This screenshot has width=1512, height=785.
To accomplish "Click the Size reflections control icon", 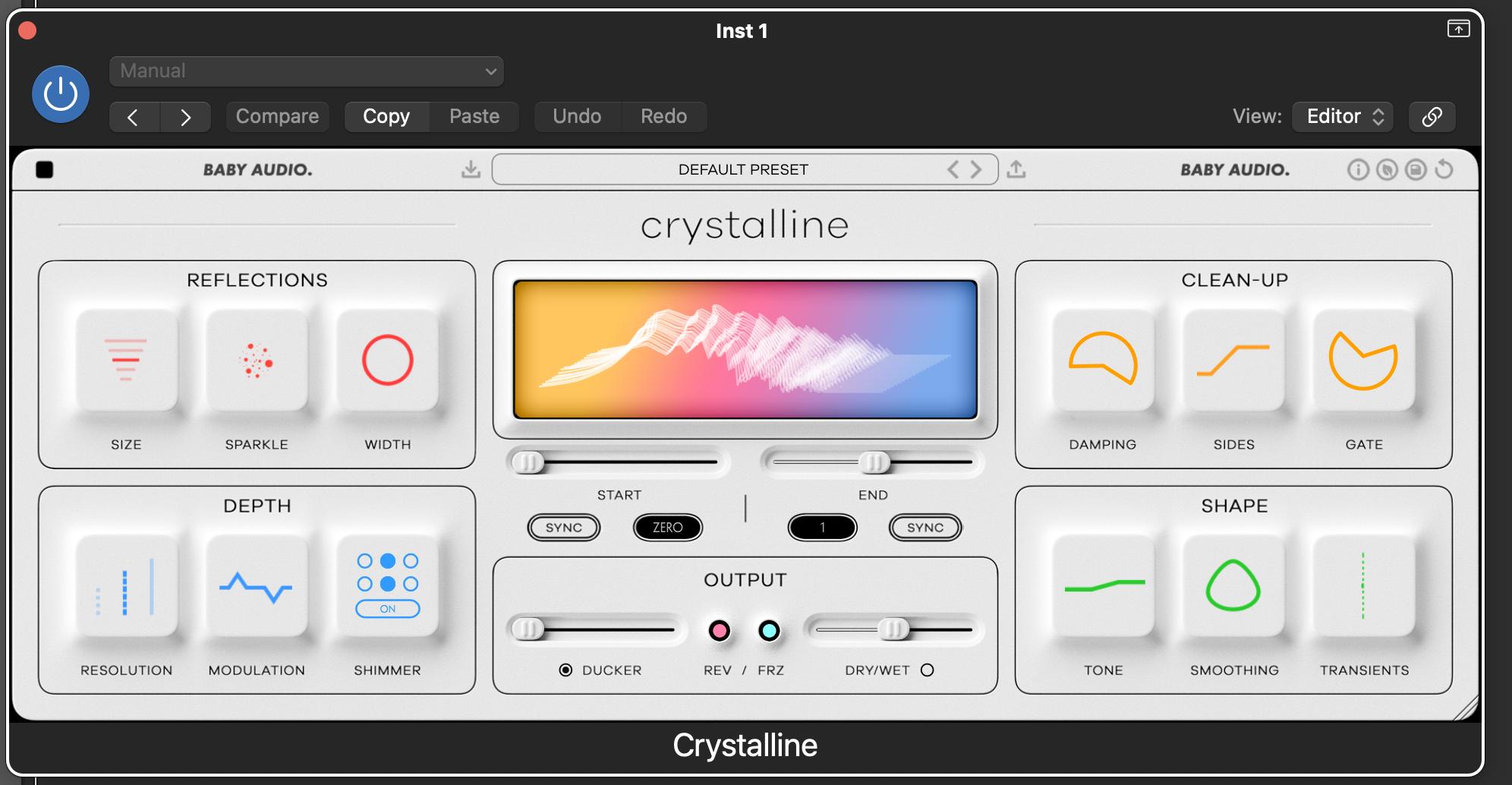I will click(126, 360).
